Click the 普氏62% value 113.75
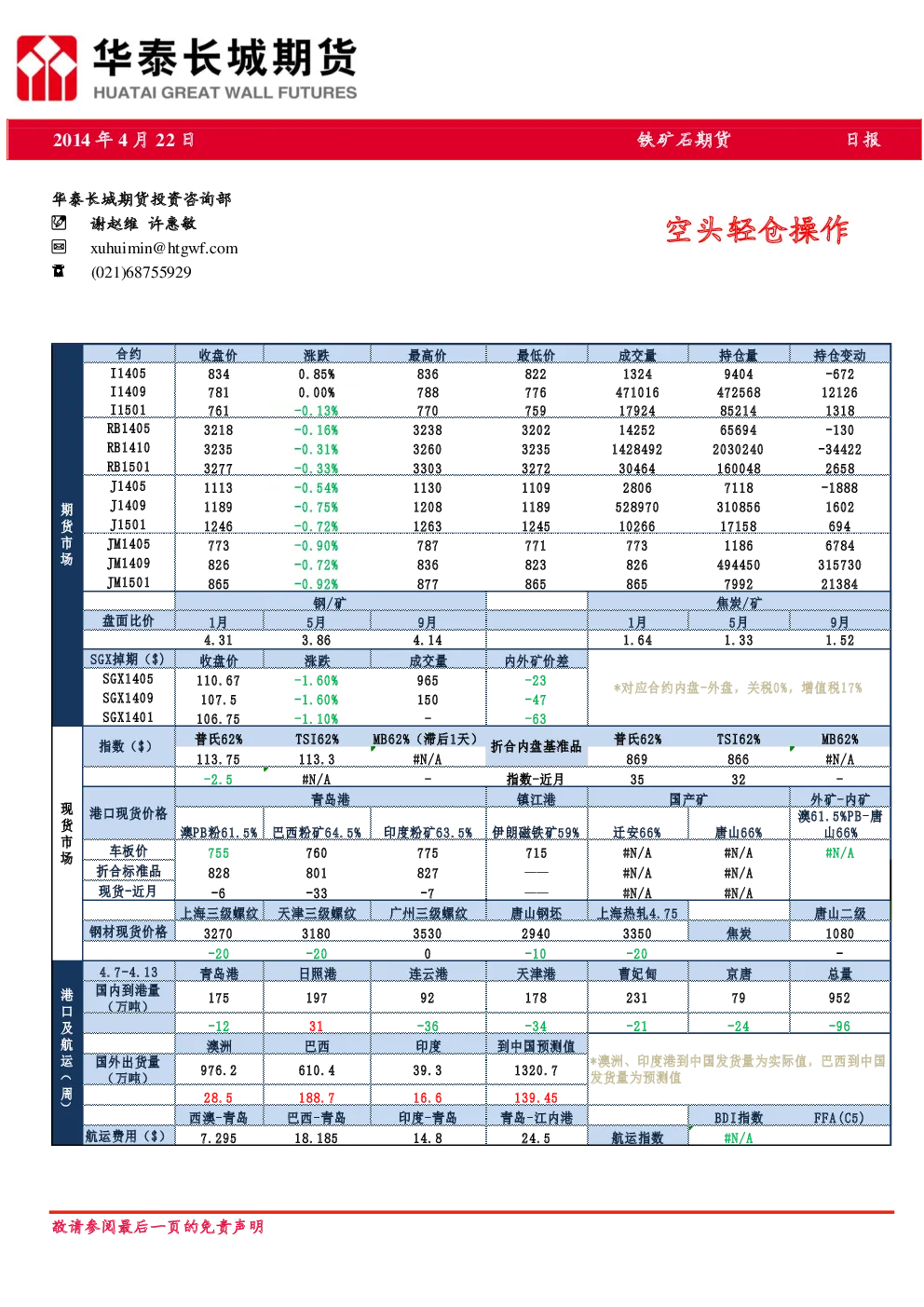 (218, 759)
